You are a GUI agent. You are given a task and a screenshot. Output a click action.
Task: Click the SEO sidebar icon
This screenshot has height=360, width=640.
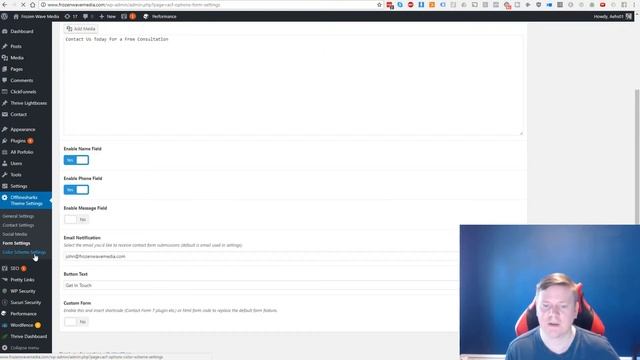point(4,269)
